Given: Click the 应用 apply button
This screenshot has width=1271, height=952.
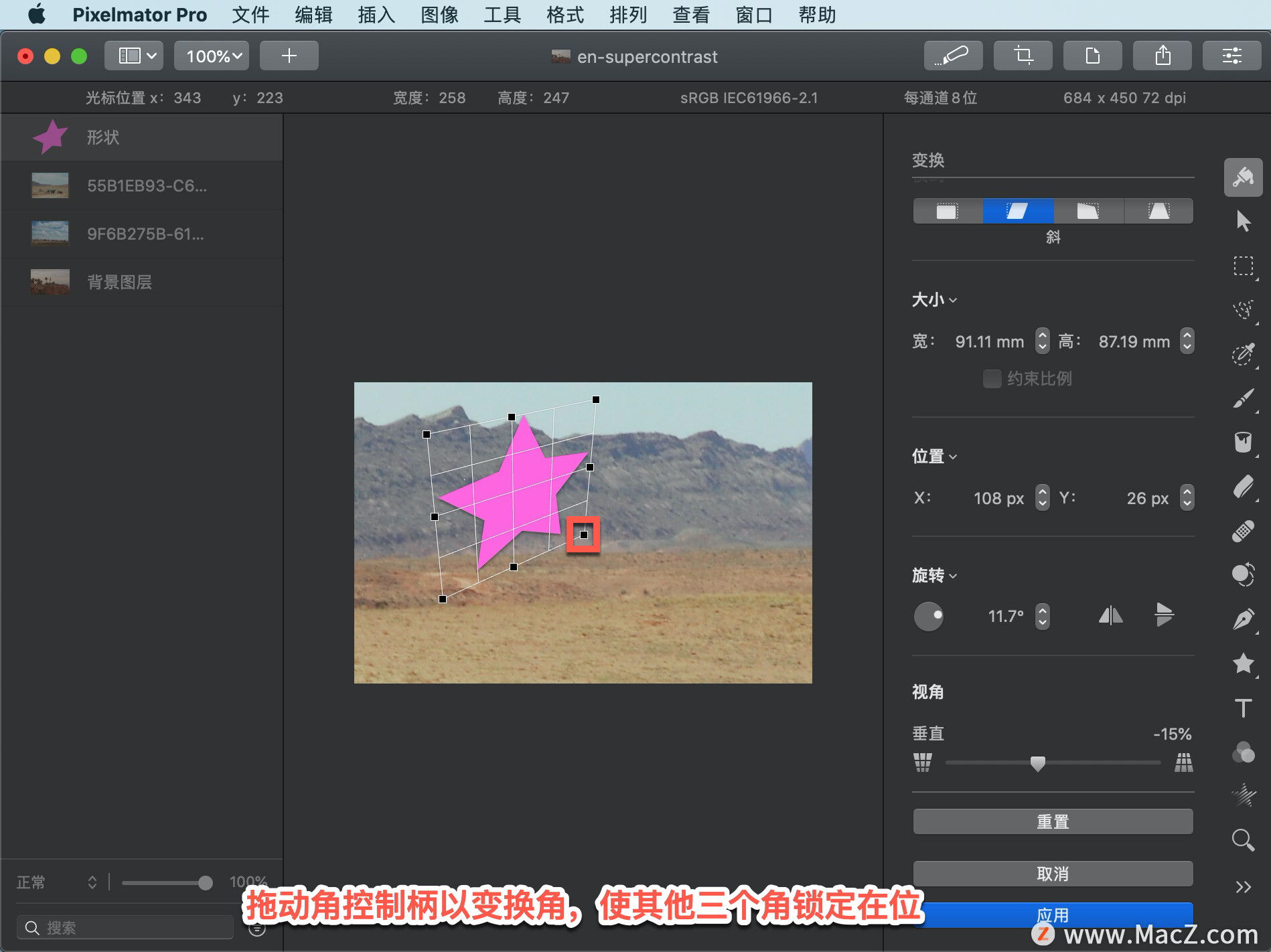Looking at the screenshot, I should (x=1053, y=915).
